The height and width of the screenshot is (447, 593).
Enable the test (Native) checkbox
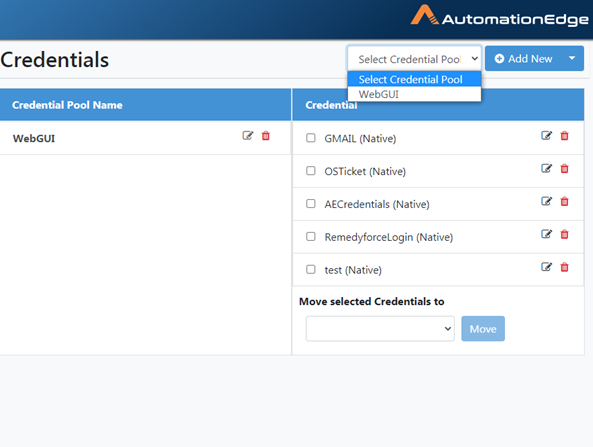[x=310, y=269]
